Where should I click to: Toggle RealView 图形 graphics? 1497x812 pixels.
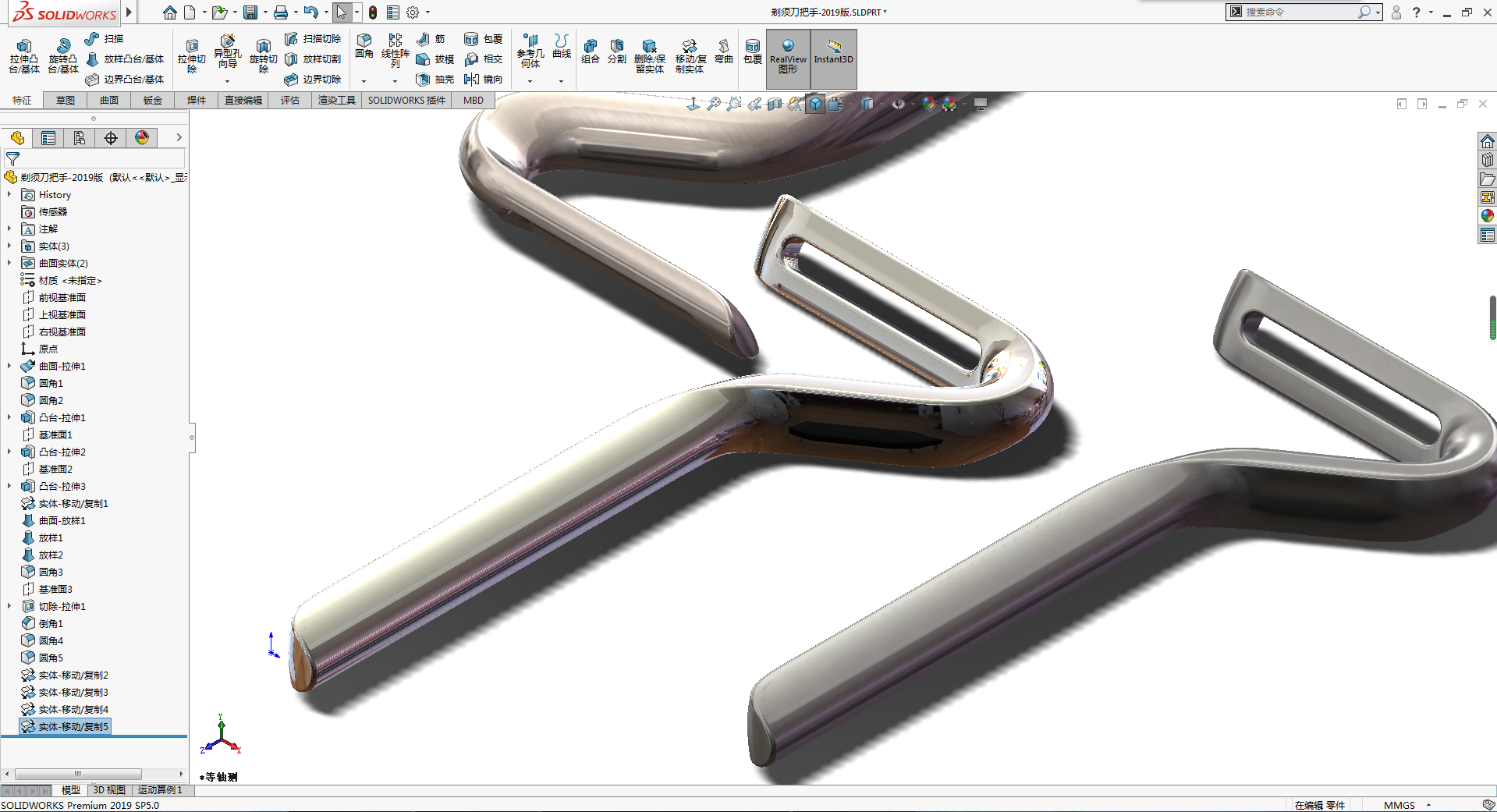click(788, 59)
